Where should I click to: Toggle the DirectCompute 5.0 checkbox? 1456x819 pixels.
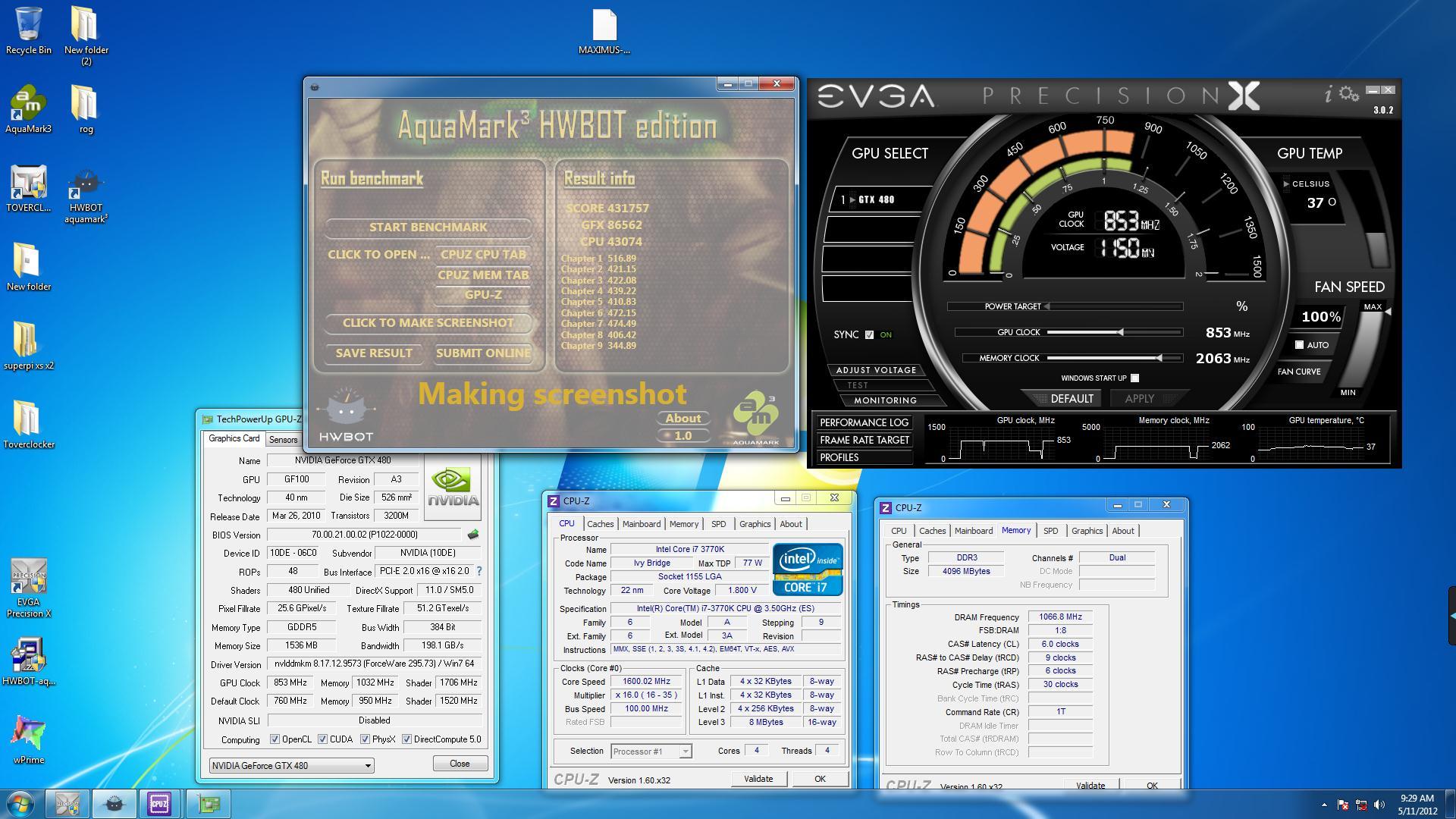pos(406,739)
